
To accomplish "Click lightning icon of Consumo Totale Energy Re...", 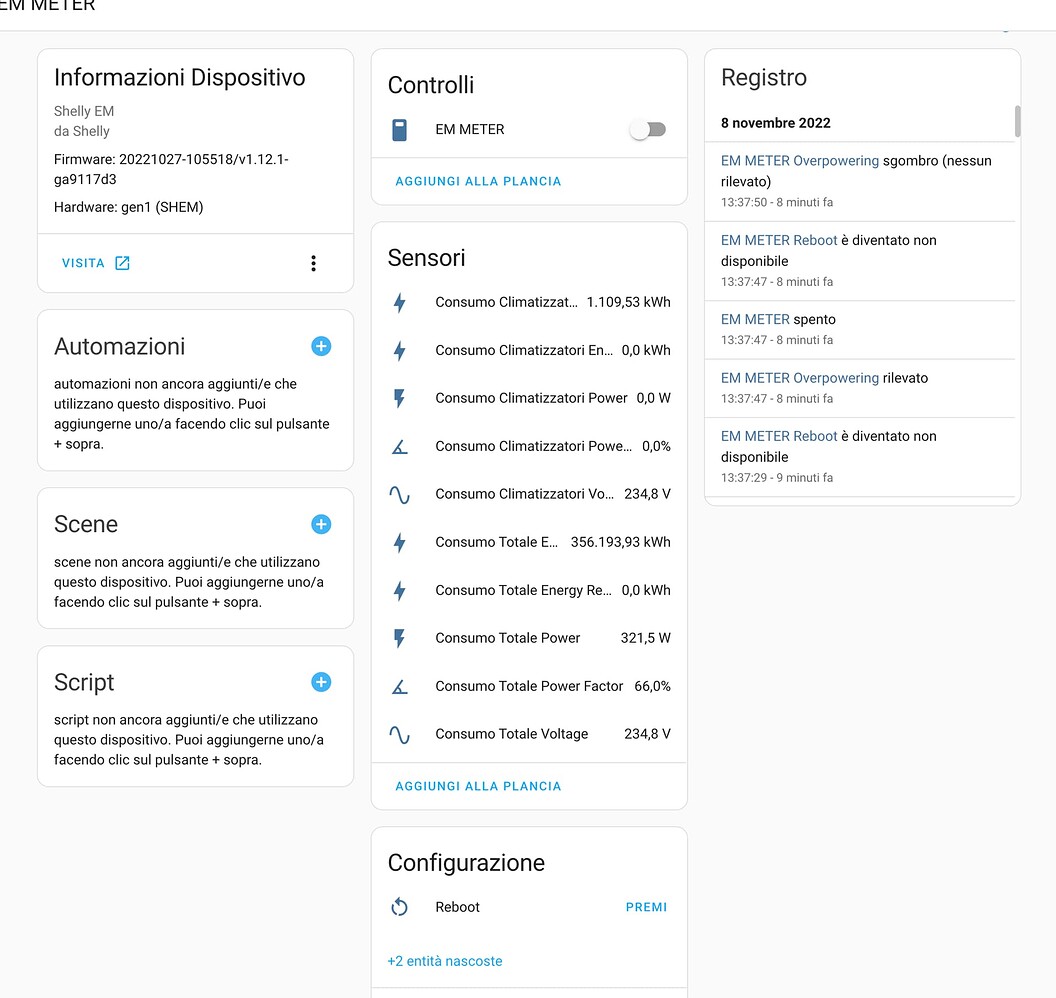I will click(399, 591).
